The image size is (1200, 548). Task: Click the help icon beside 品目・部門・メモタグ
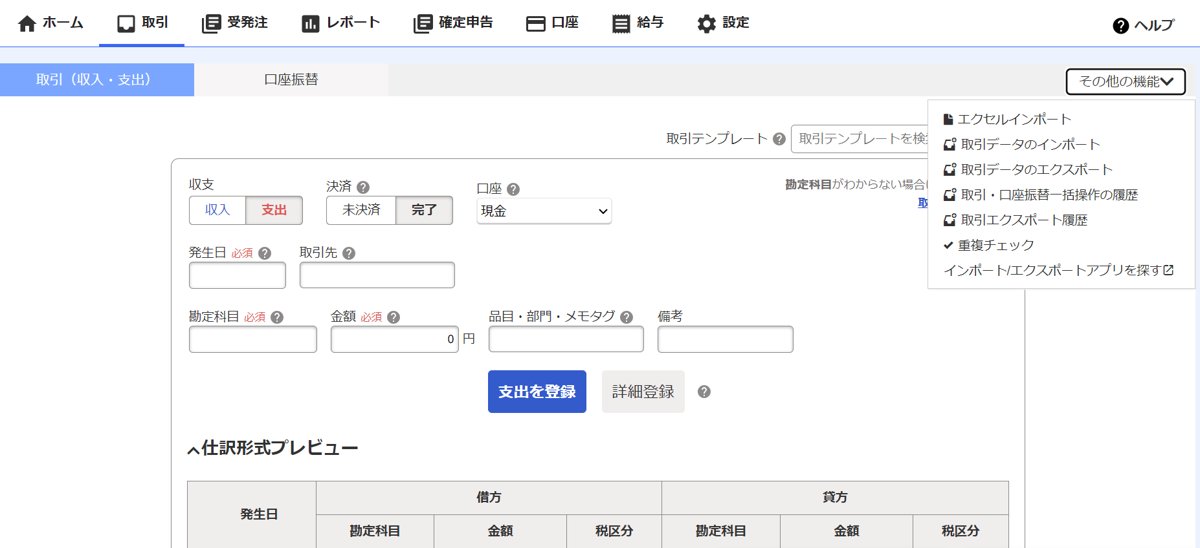click(626, 317)
